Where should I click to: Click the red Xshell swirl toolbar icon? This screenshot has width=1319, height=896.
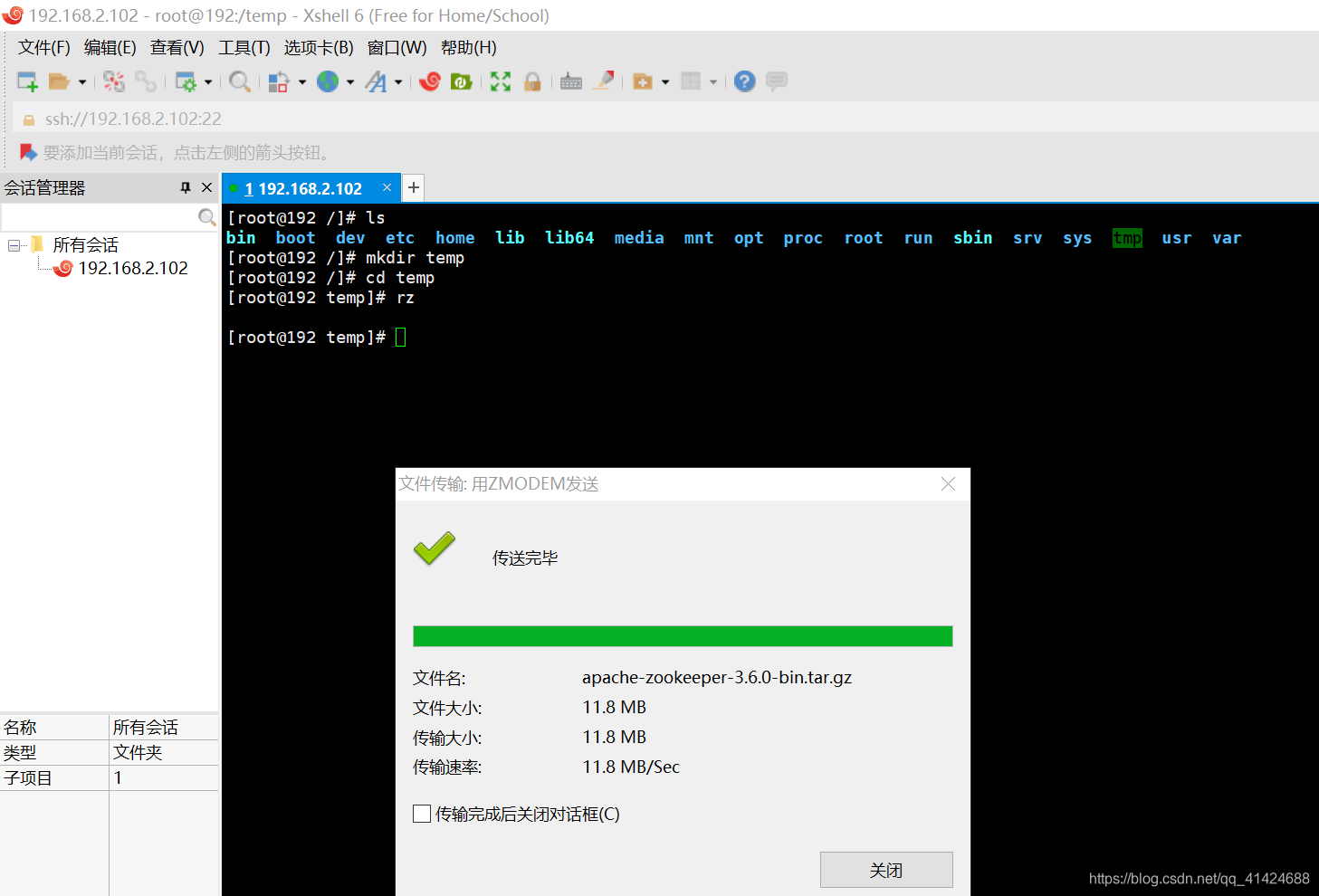pyautogui.click(x=430, y=81)
